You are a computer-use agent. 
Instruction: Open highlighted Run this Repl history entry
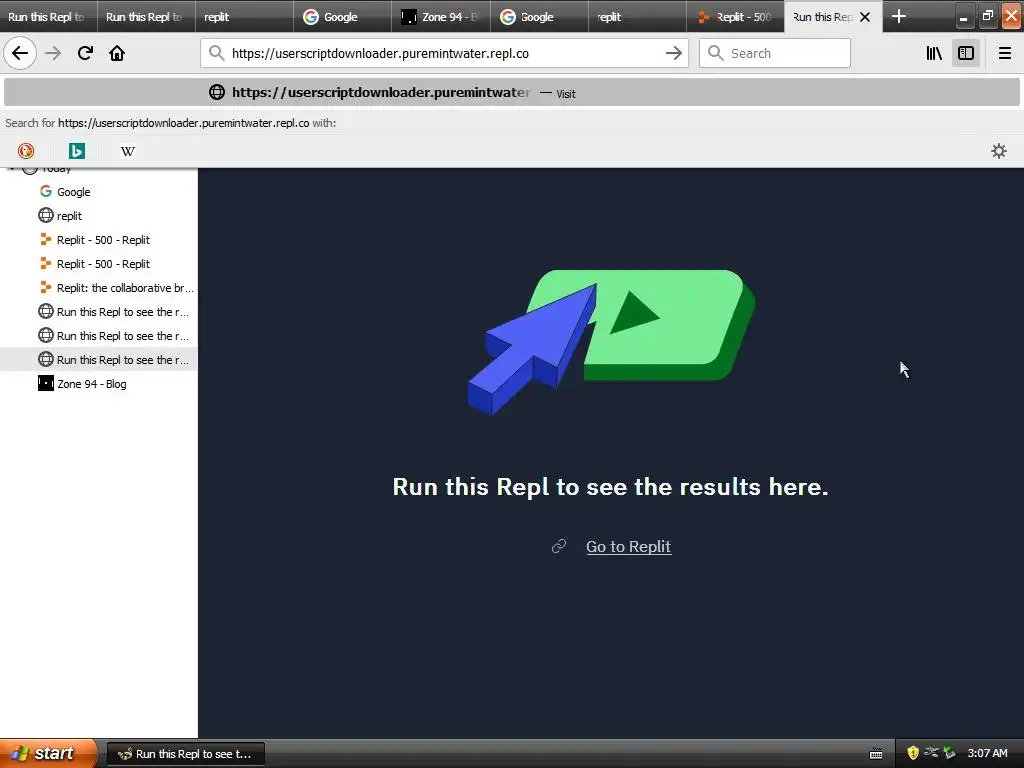[x=99, y=360]
